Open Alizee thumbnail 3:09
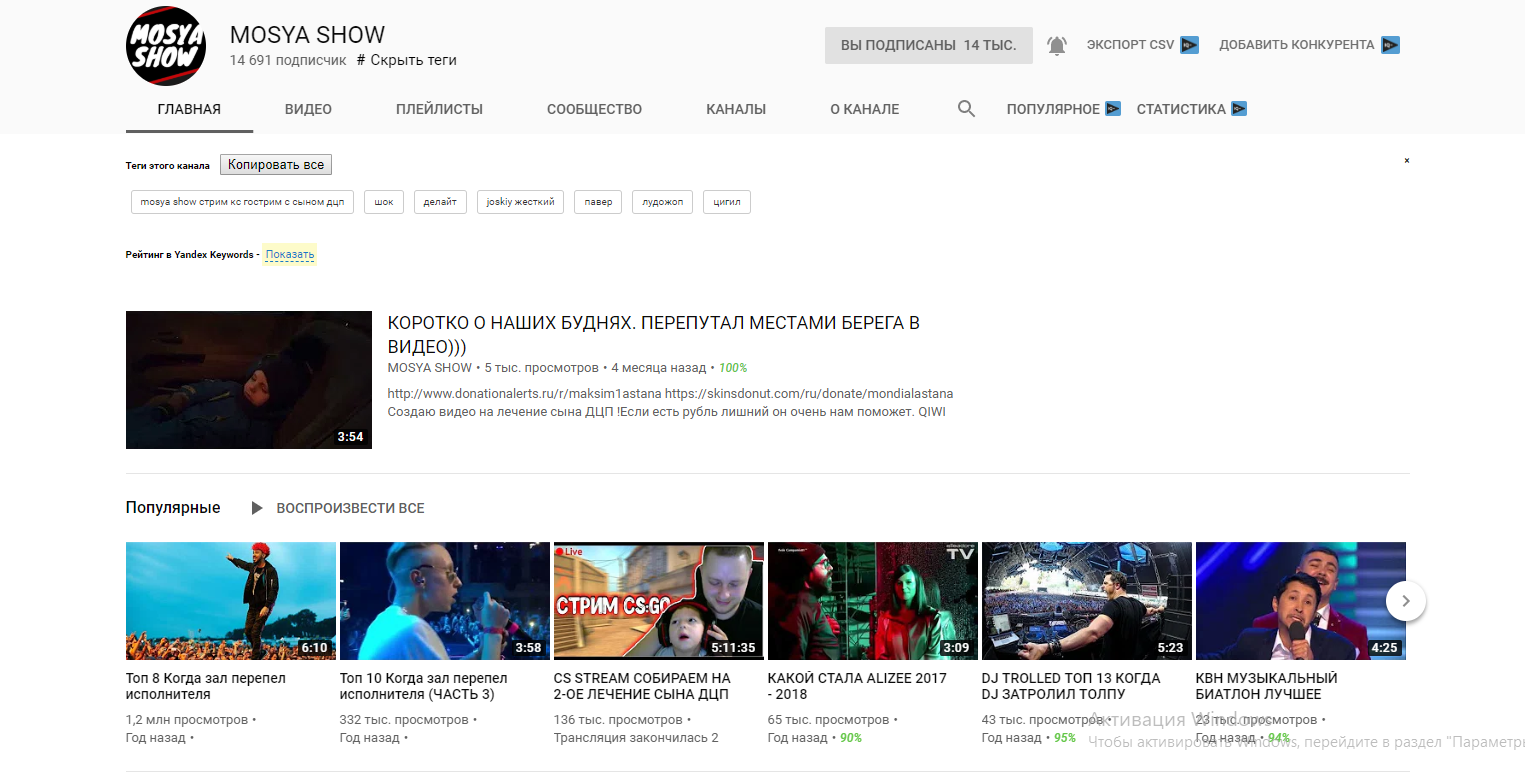Screen dimensions: 1525x776 coord(873,601)
